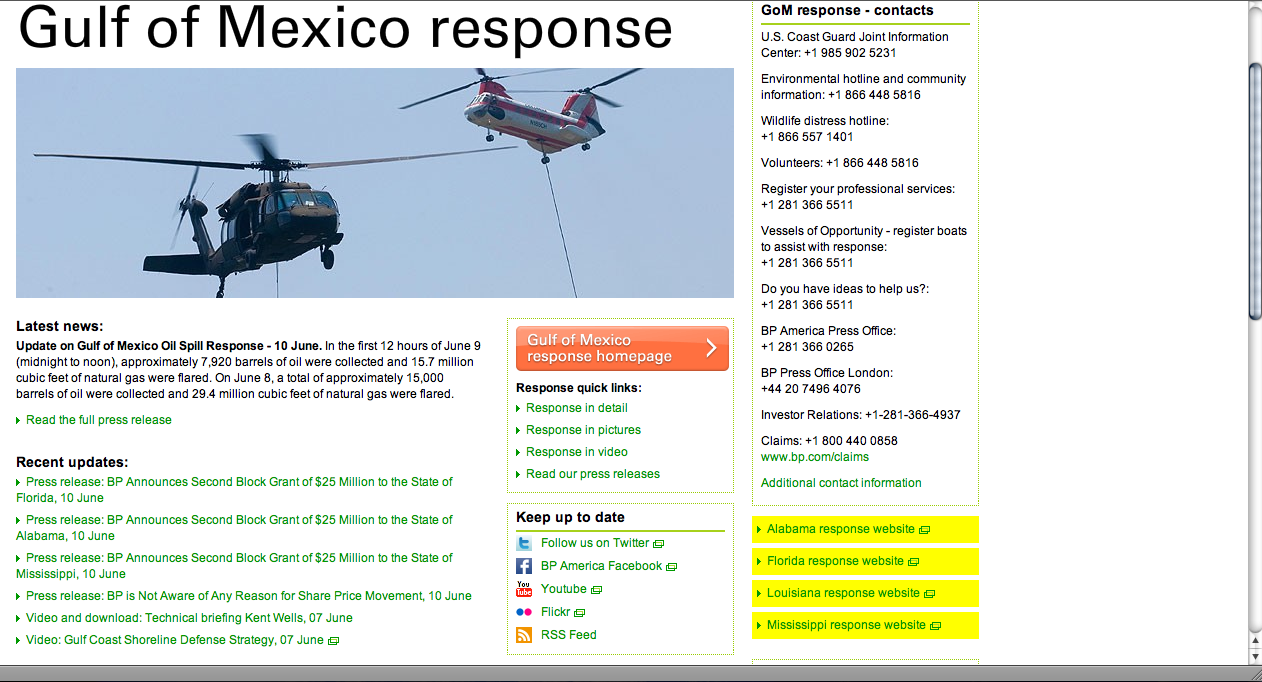
Task: Click external-link icon beside Gulf Coast Shoreline video
Action: 334,641
